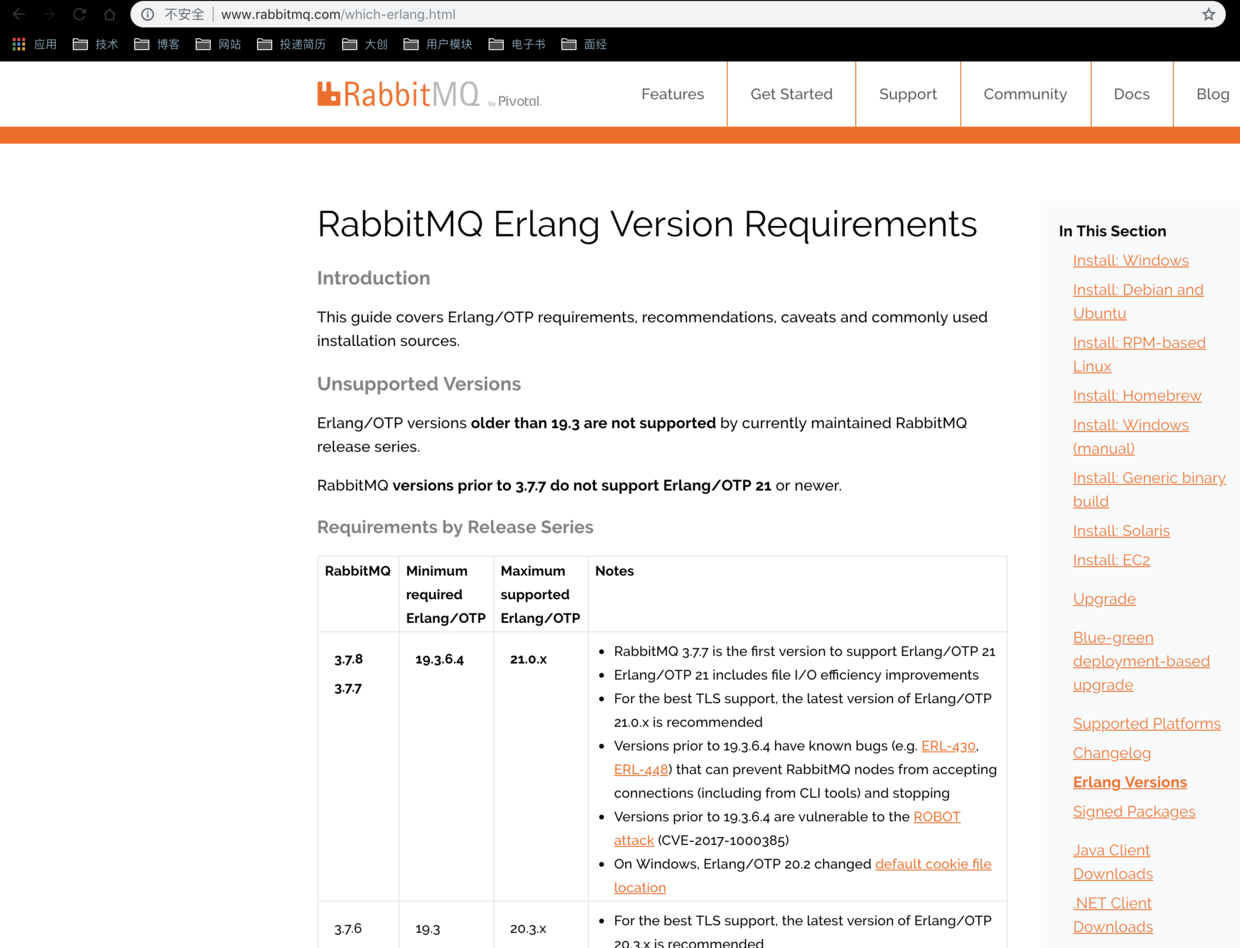Click the 'In This Section' sidebar title

1112,231
